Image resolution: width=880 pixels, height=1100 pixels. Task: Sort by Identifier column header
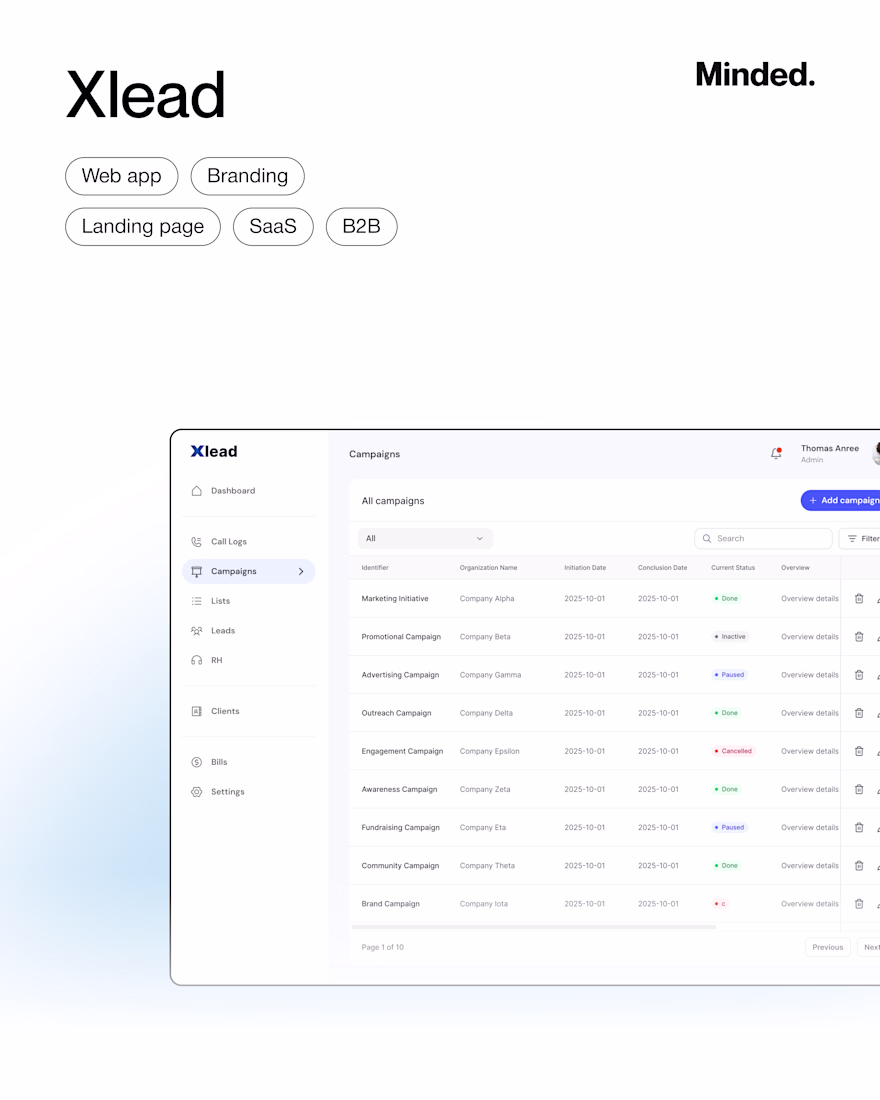point(375,568)
